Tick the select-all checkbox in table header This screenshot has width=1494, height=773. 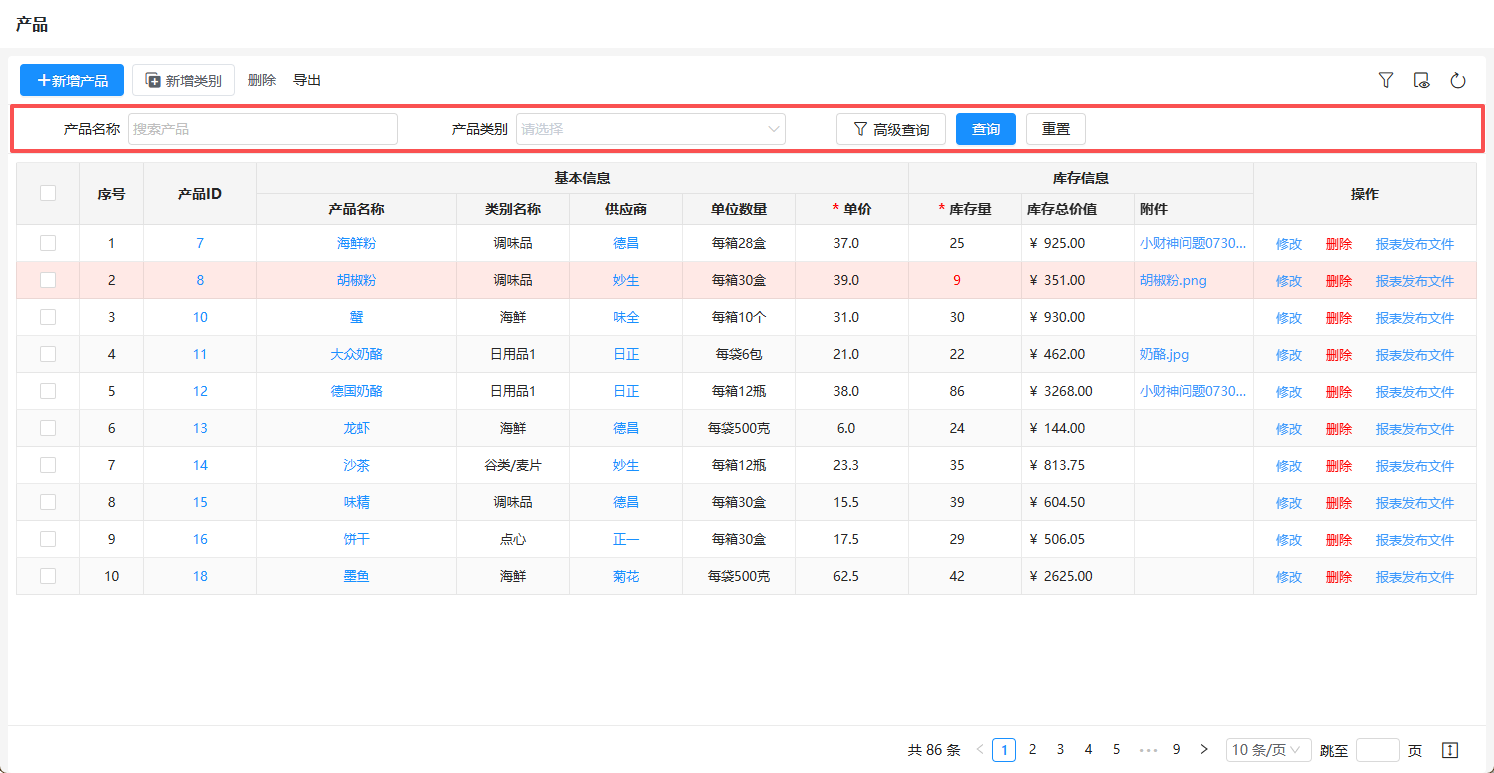coord(48,193)
